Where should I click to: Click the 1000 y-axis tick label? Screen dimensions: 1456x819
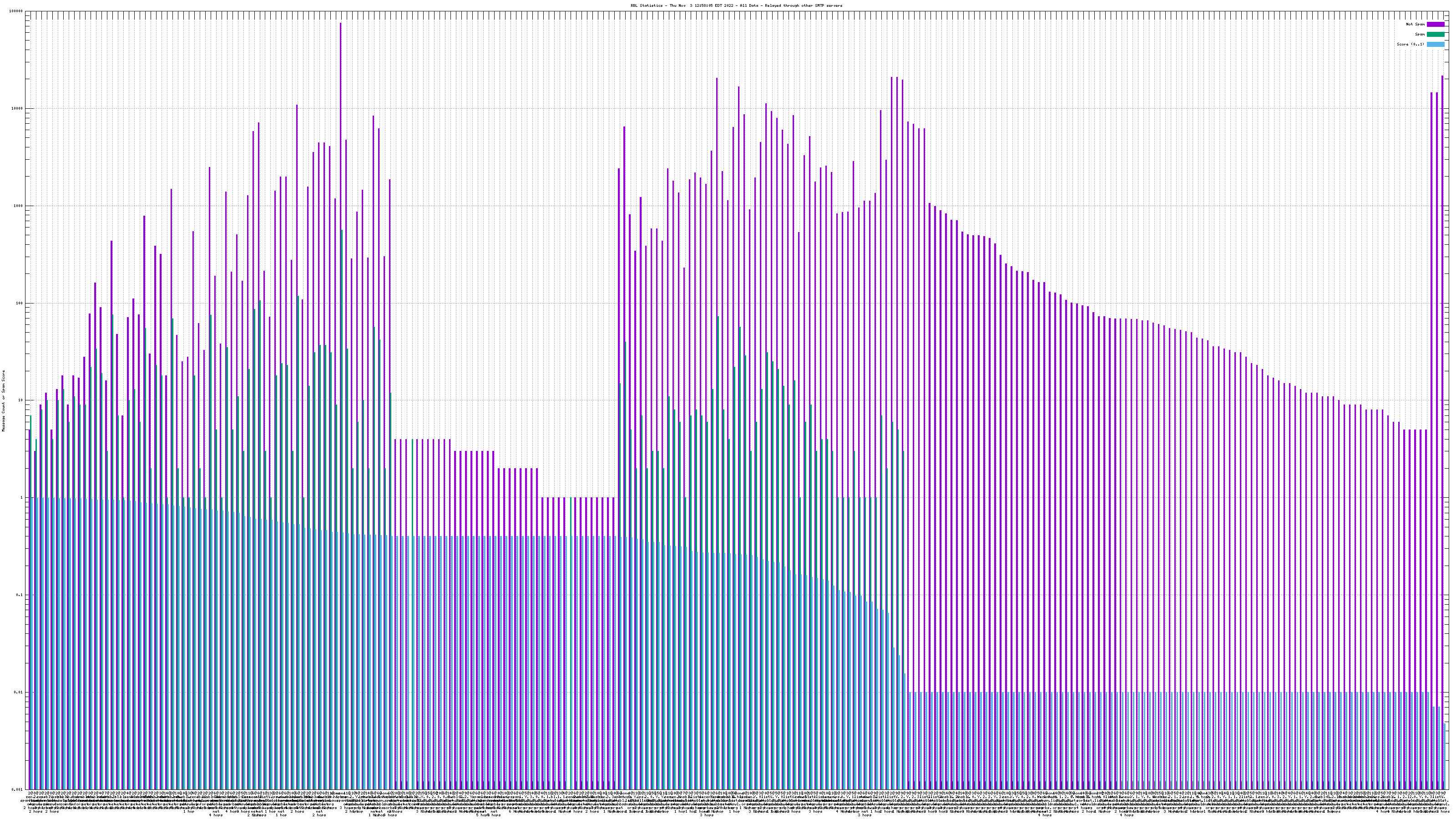19,206
